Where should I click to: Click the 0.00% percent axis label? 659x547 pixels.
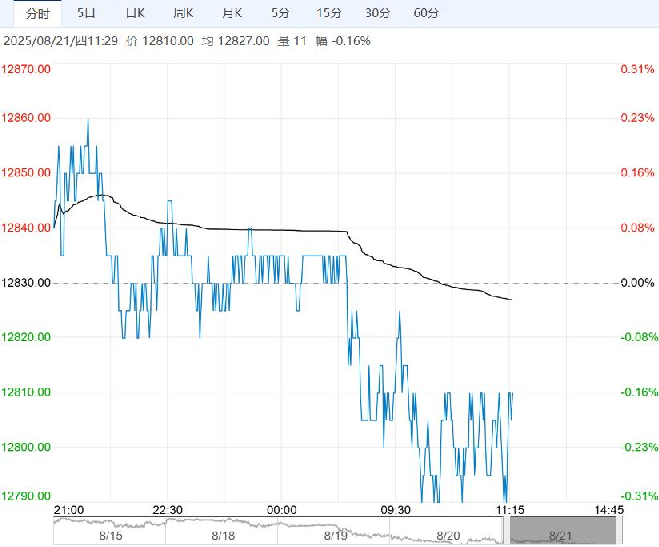point(637,283)
